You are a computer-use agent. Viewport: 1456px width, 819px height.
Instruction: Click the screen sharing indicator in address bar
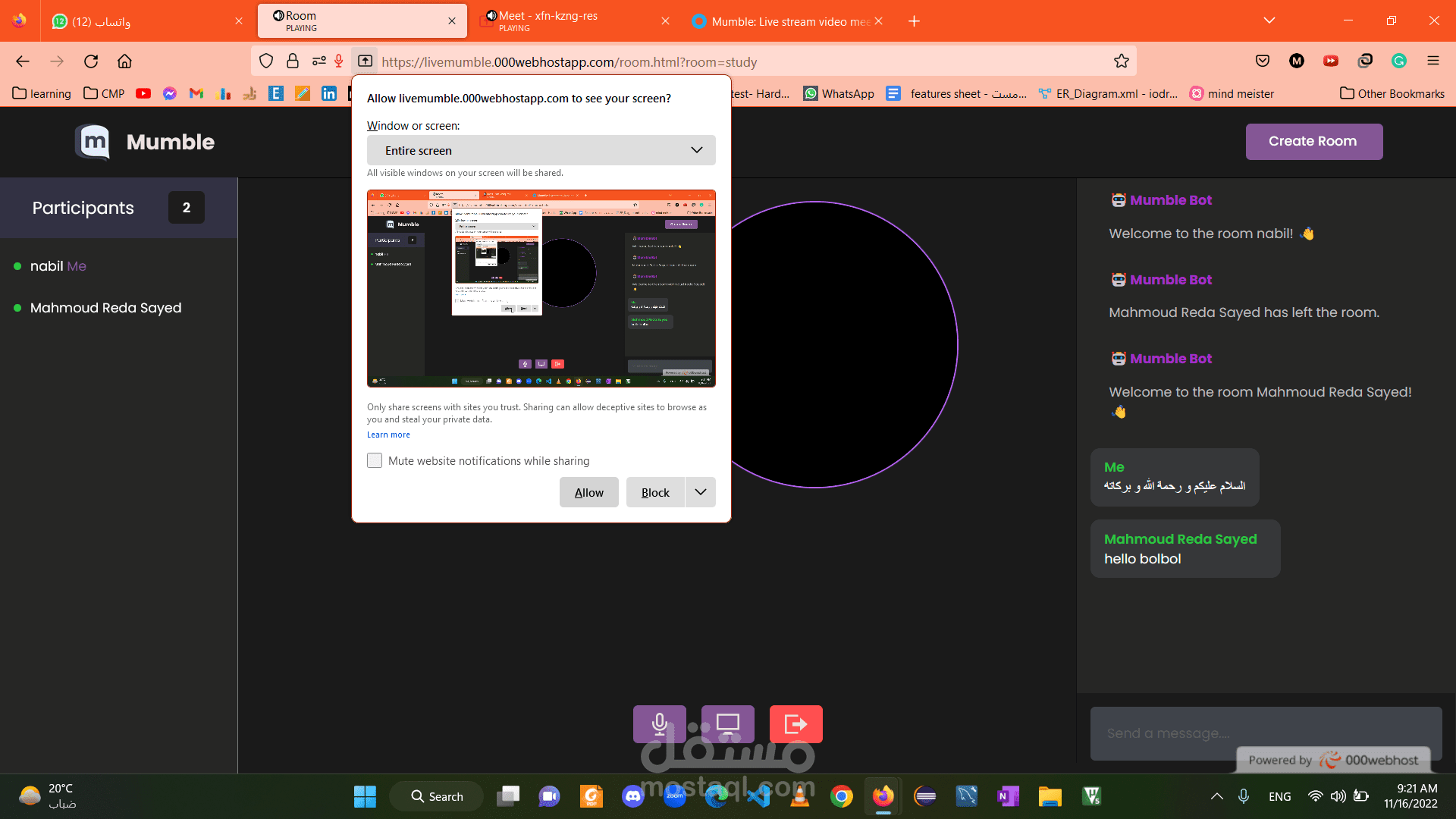[365, 61]
